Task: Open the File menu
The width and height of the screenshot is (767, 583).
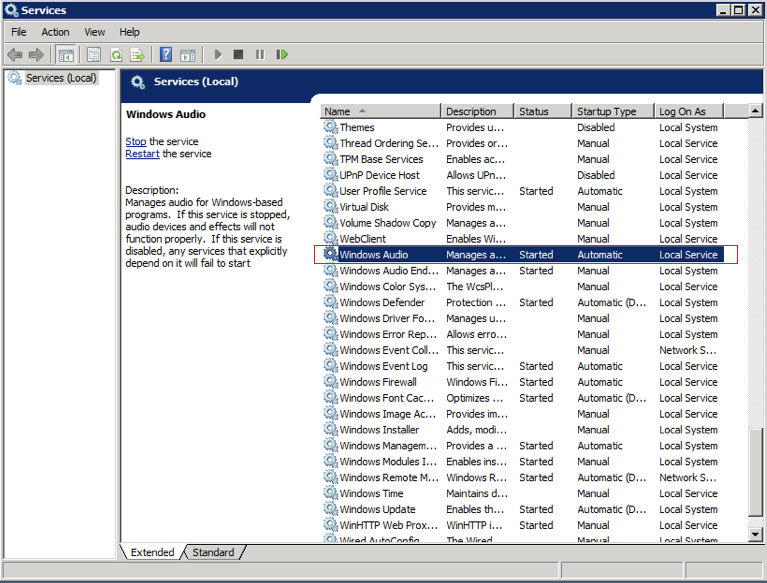Action: [x=19, y=32]
